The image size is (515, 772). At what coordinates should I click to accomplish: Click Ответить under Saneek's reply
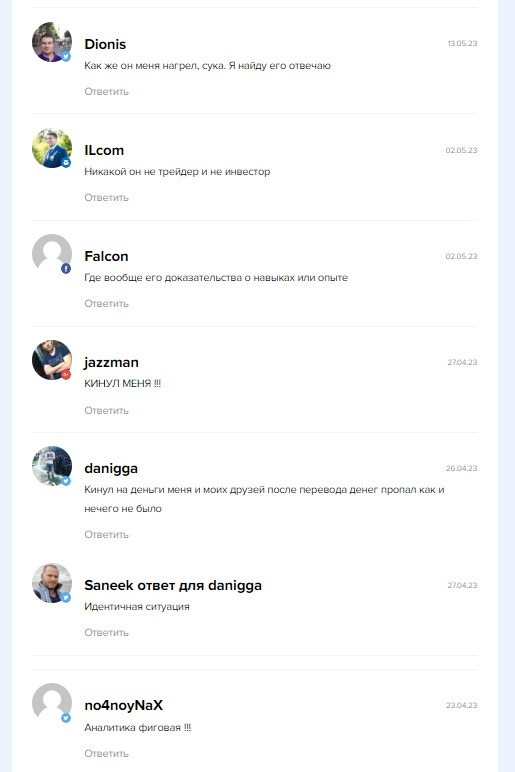pos(106,633)
